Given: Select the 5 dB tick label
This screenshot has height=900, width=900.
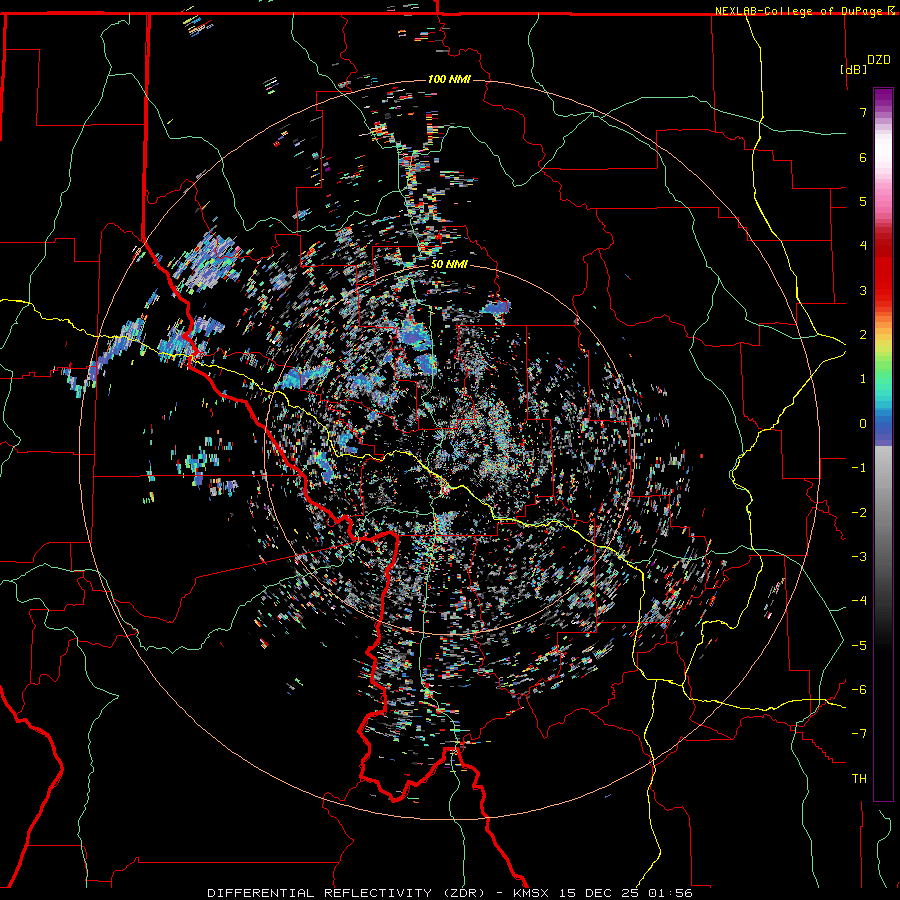Looking at the screenshot, I should pos(863,201).
